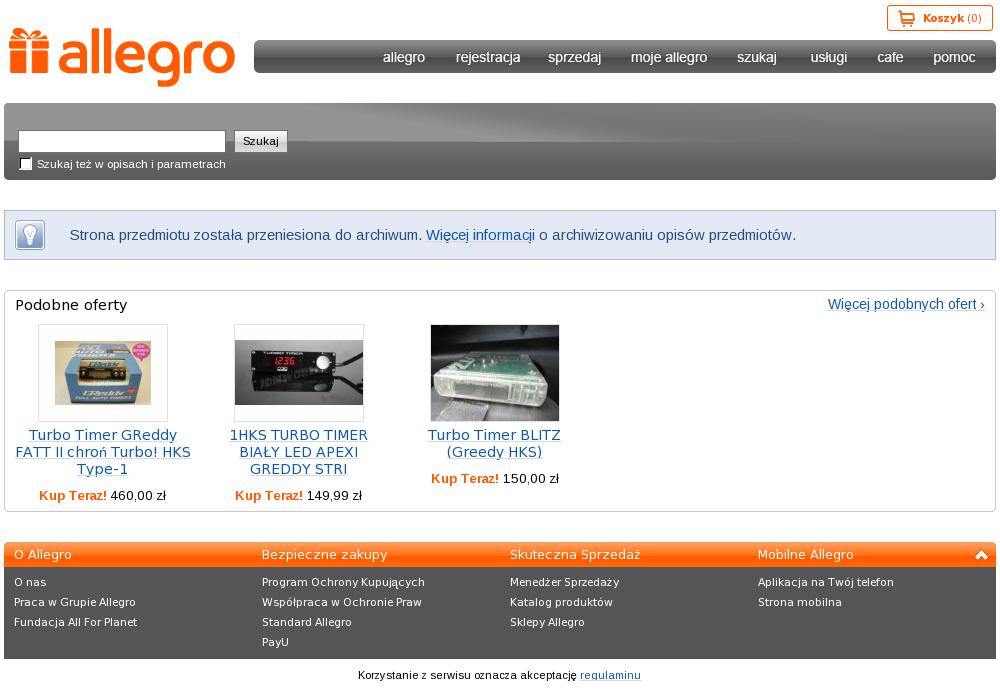The width and height of the screenshot is (1000, 695).
Task: Select sprzedaj in the navigation bar
Action: click(x=575, y=57)
